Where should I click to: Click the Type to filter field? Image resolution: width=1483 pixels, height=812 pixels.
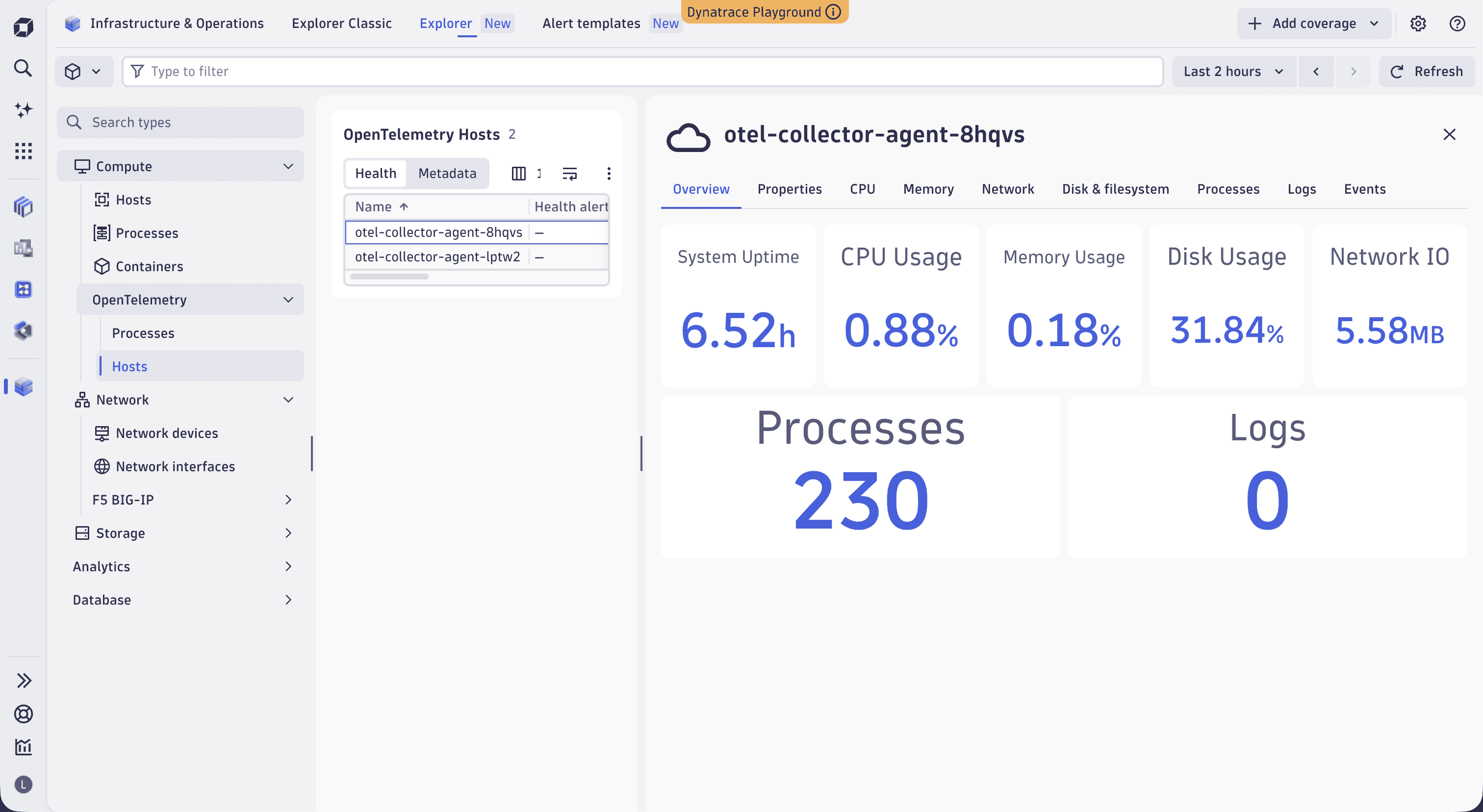tap(642, 72)
